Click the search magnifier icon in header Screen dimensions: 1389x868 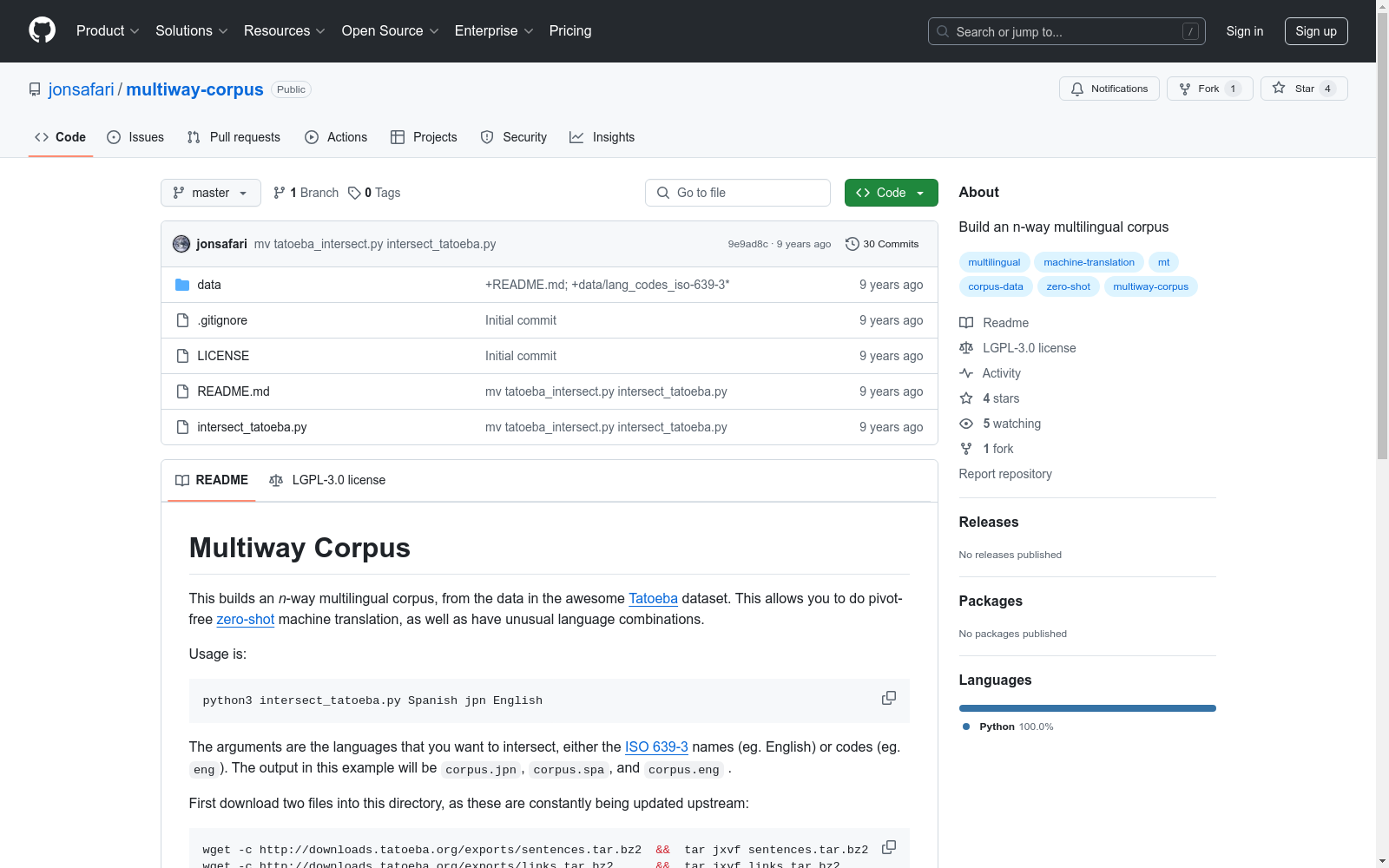coord(943,31)
